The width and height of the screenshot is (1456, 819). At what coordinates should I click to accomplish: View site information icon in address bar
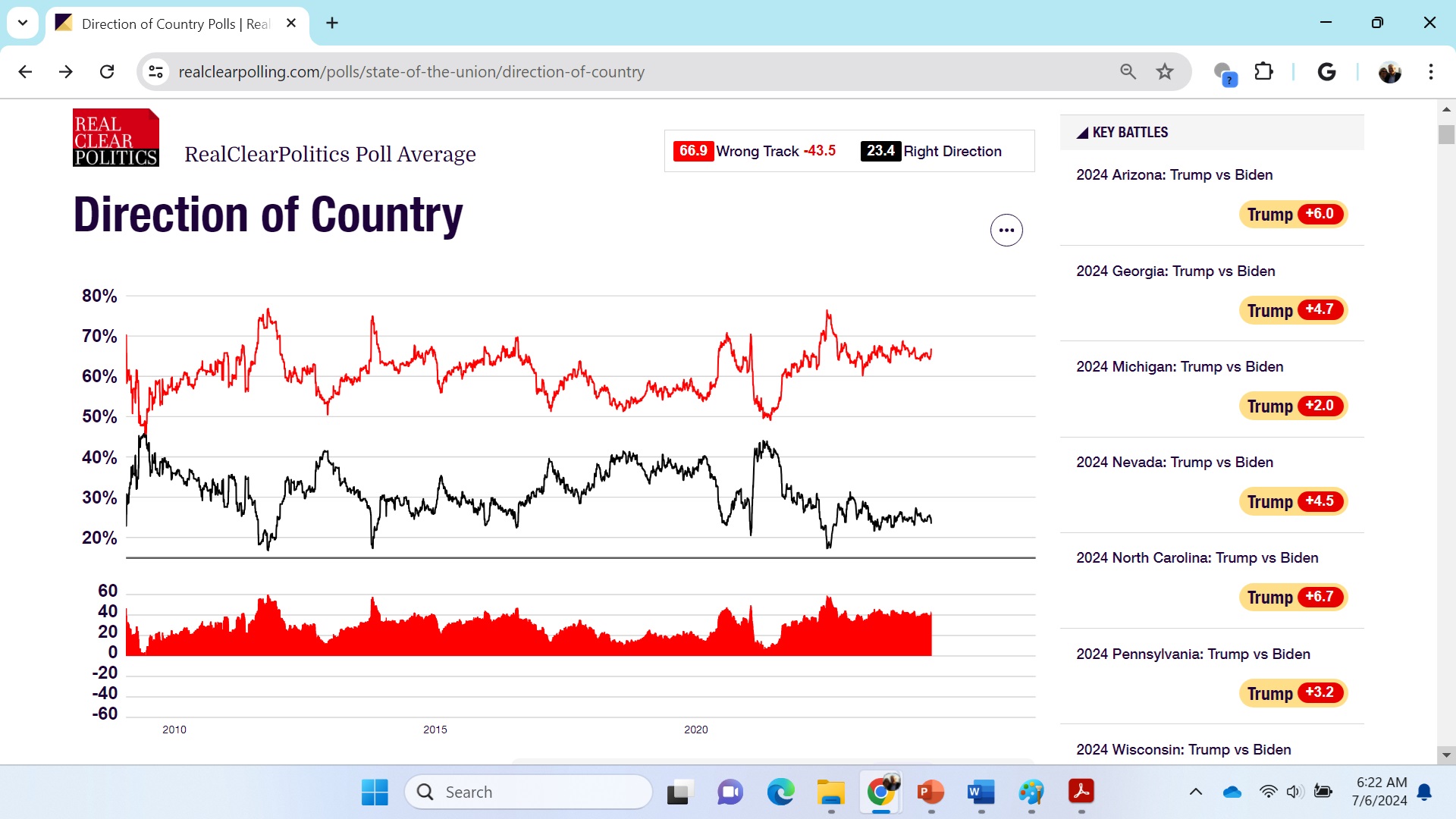click(155, 72)
